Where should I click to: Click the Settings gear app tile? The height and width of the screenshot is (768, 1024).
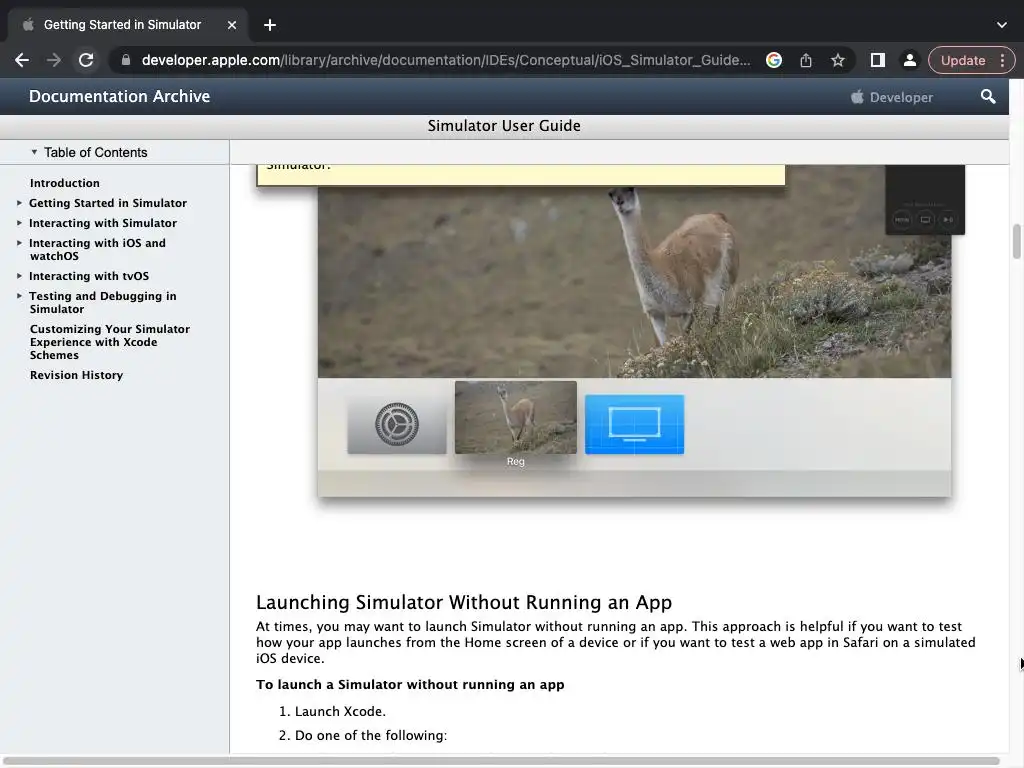(x=396, y=424)
